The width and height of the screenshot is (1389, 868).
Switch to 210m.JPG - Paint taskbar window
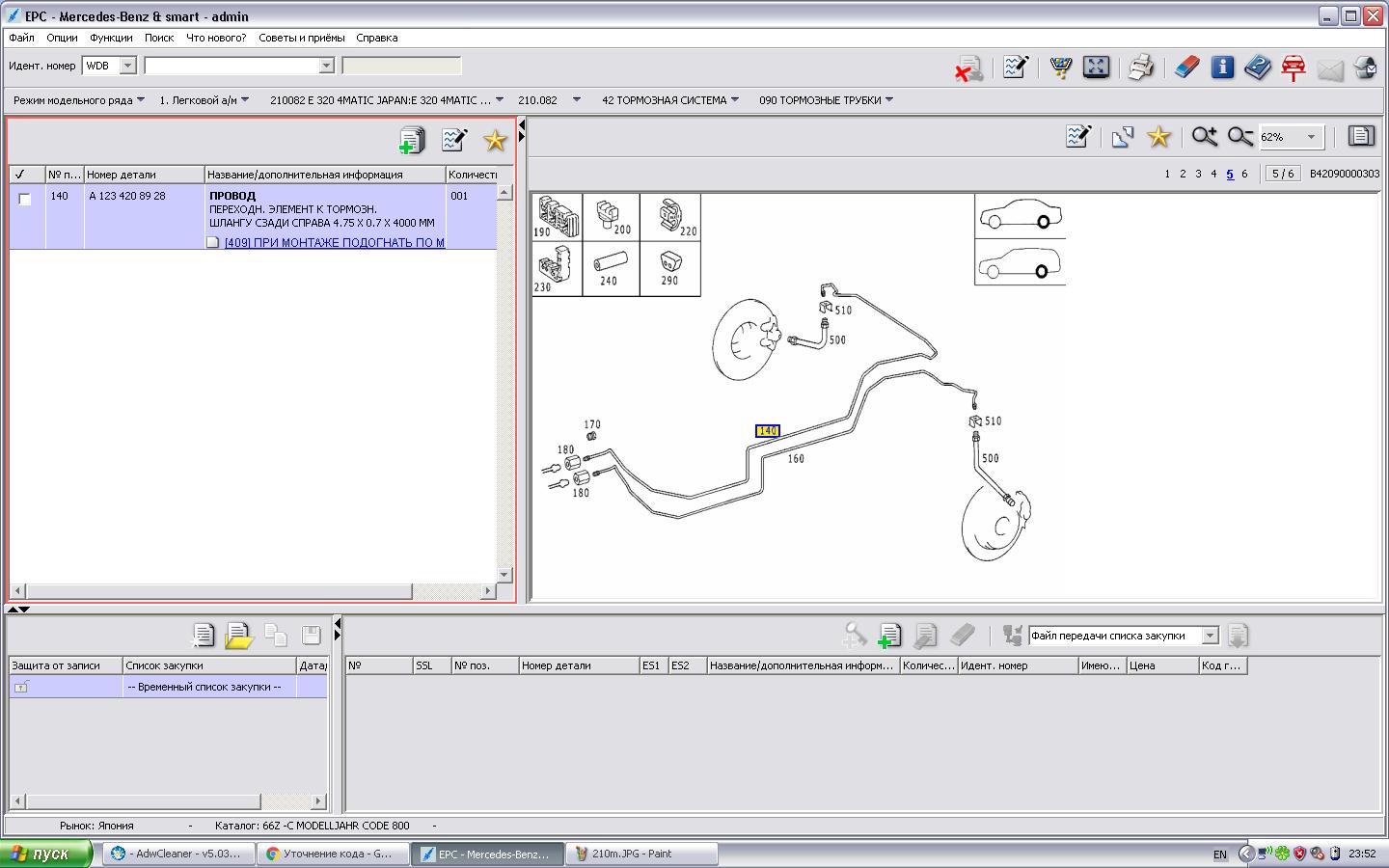[x=642, y=854]
